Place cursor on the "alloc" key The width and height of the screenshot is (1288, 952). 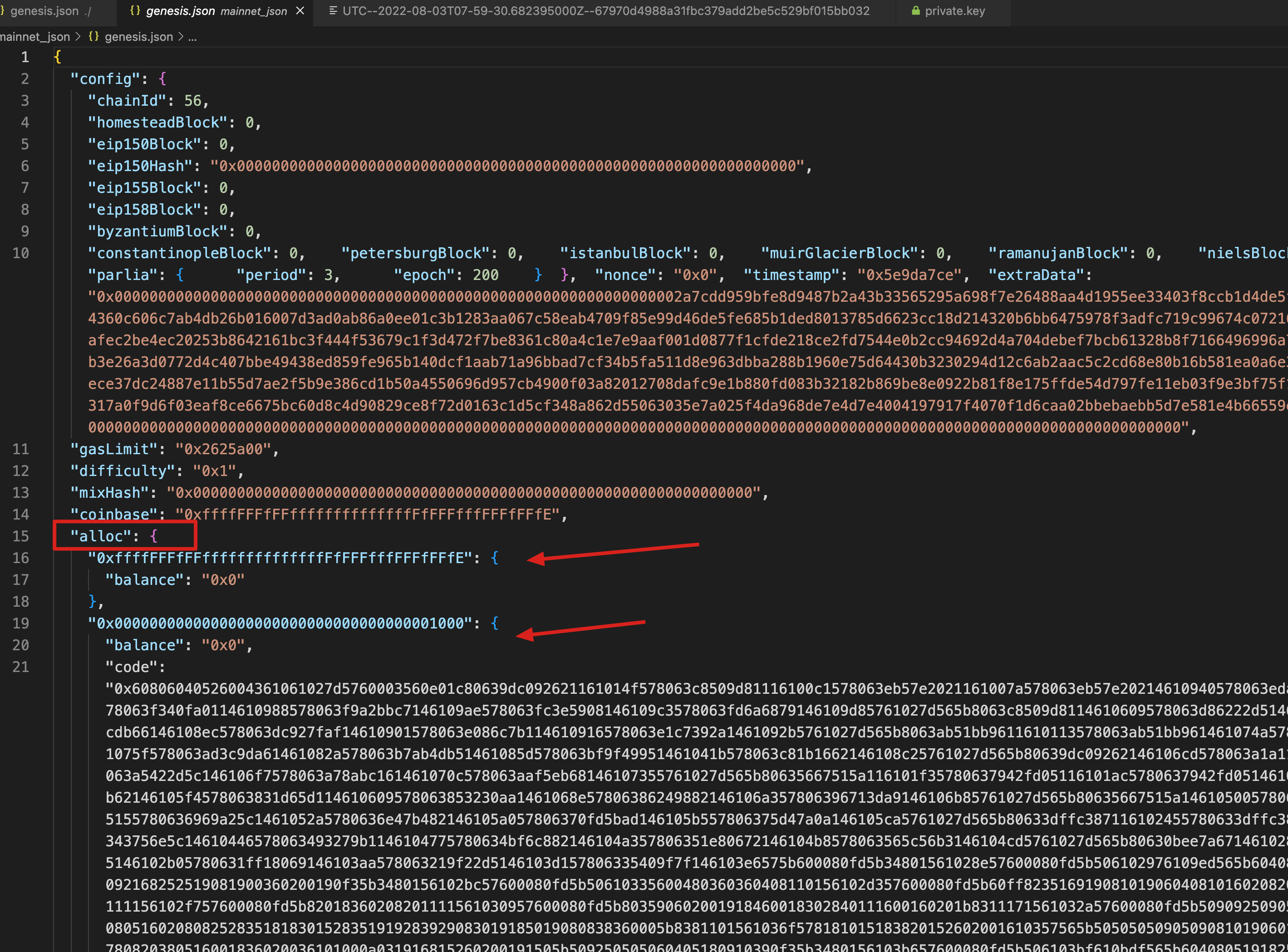point(101,536)
